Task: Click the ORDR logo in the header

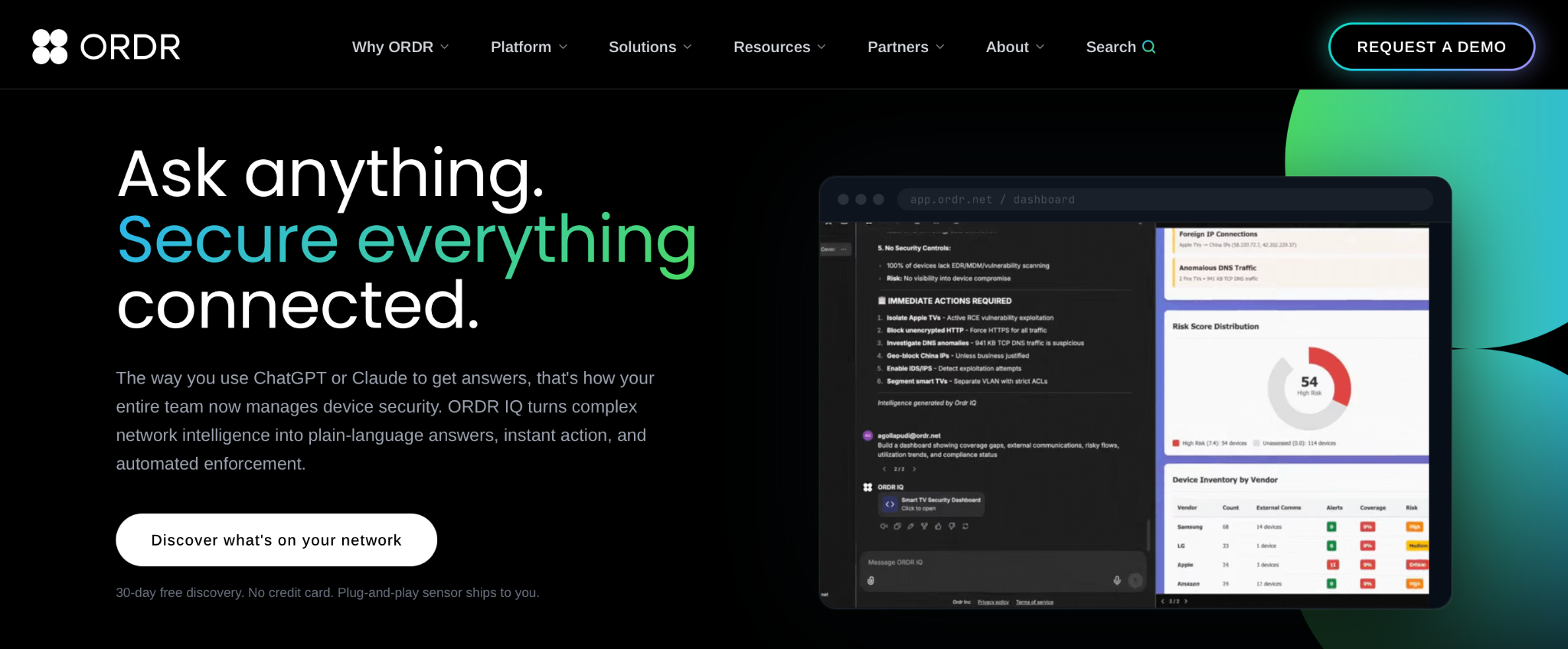Action: [x=106, y=47]
